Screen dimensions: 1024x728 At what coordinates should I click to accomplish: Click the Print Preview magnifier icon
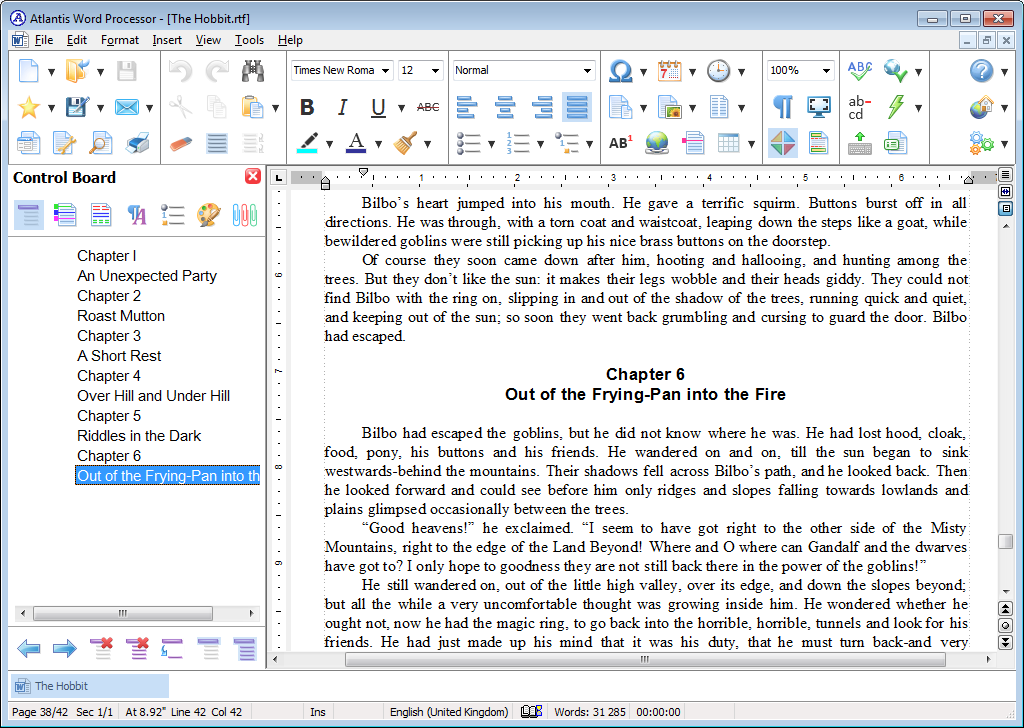pos(101,143)
